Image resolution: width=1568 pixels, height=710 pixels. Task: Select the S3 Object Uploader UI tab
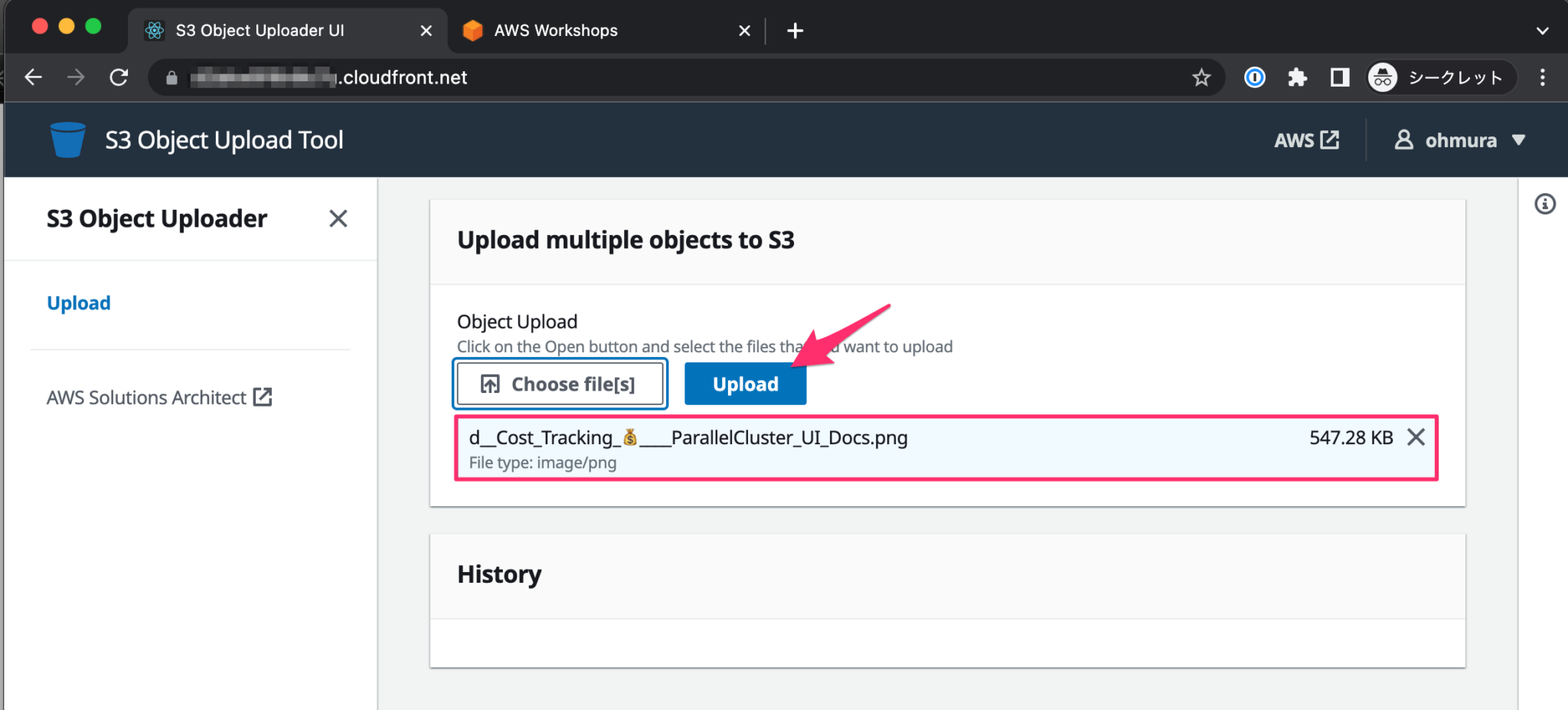pyautogui.click(x=260, y=30)
